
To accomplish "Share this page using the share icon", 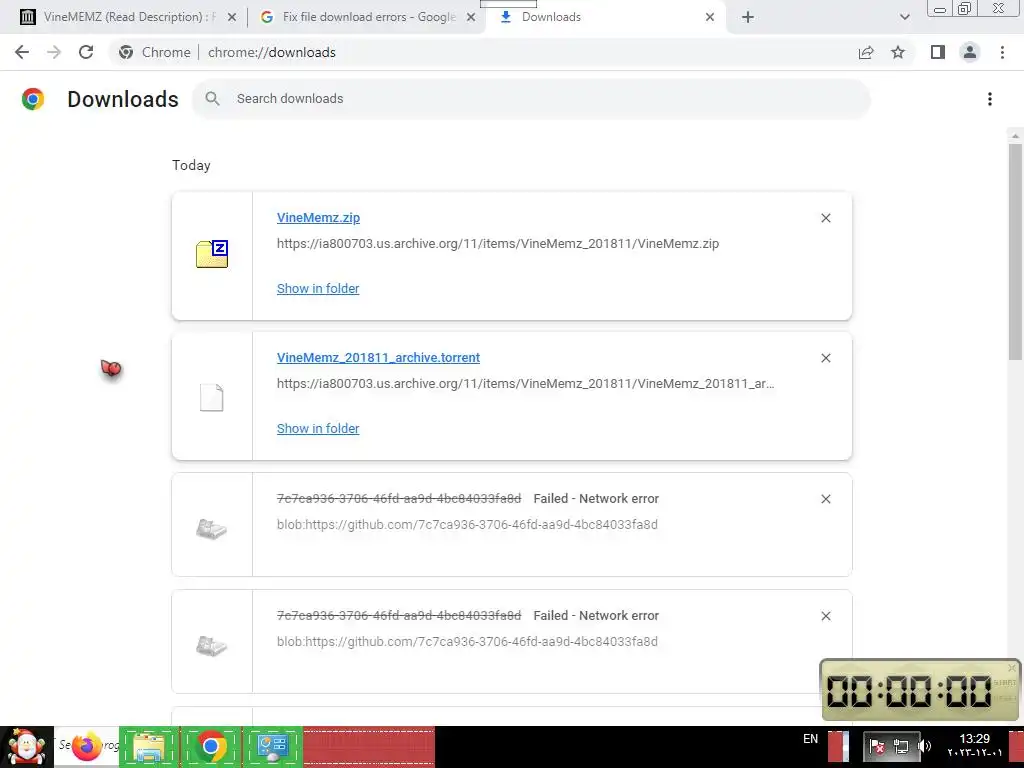I will [866, 52].
